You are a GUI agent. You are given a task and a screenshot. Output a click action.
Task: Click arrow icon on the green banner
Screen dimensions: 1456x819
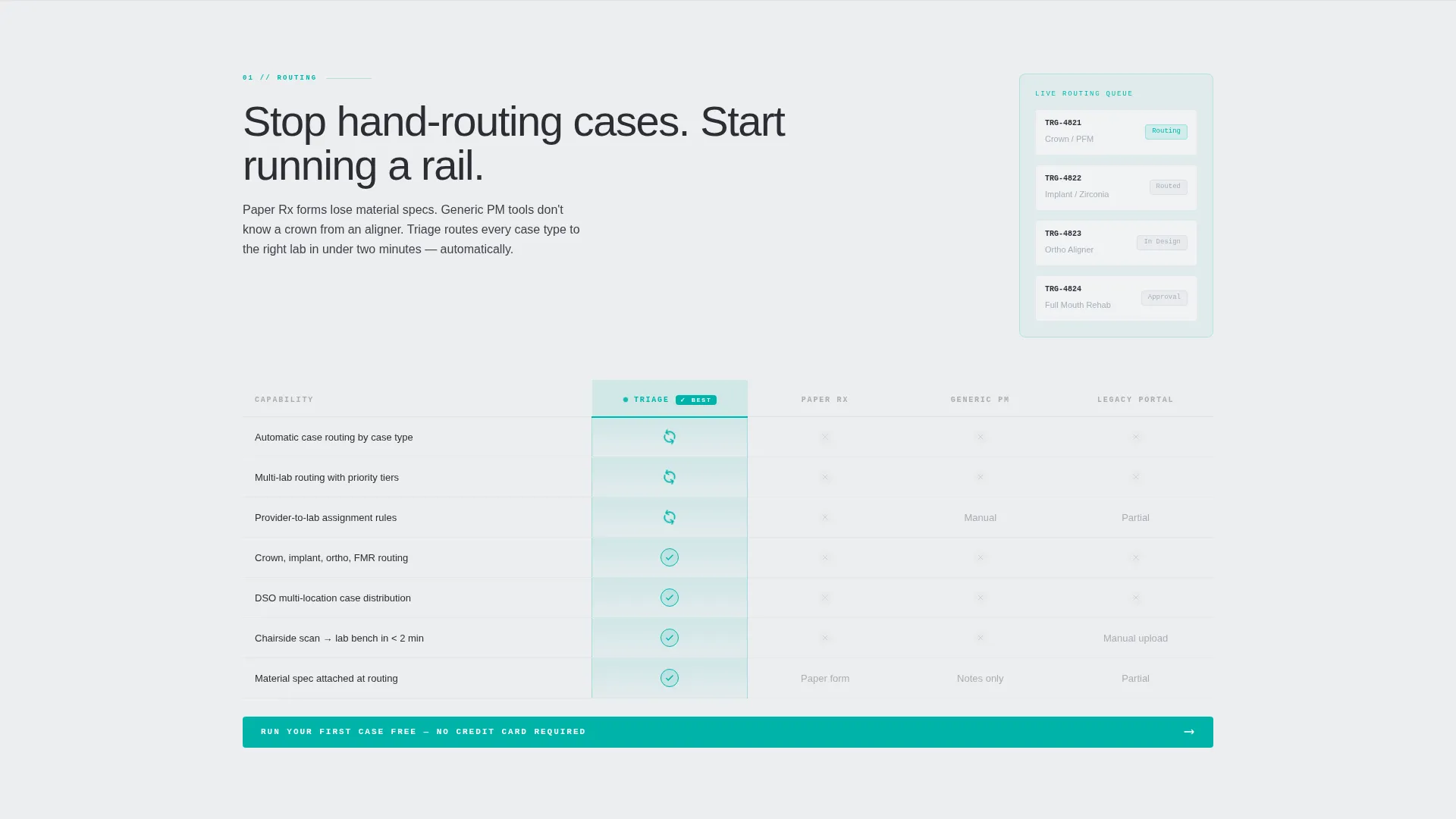(x=1189, y=732)
